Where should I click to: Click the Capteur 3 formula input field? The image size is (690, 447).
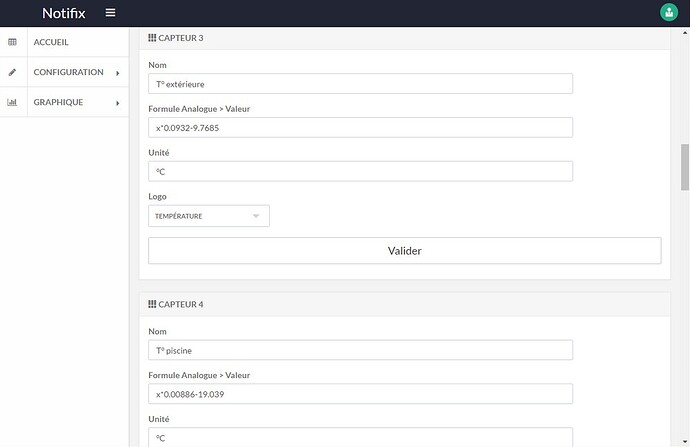point(360,127)
